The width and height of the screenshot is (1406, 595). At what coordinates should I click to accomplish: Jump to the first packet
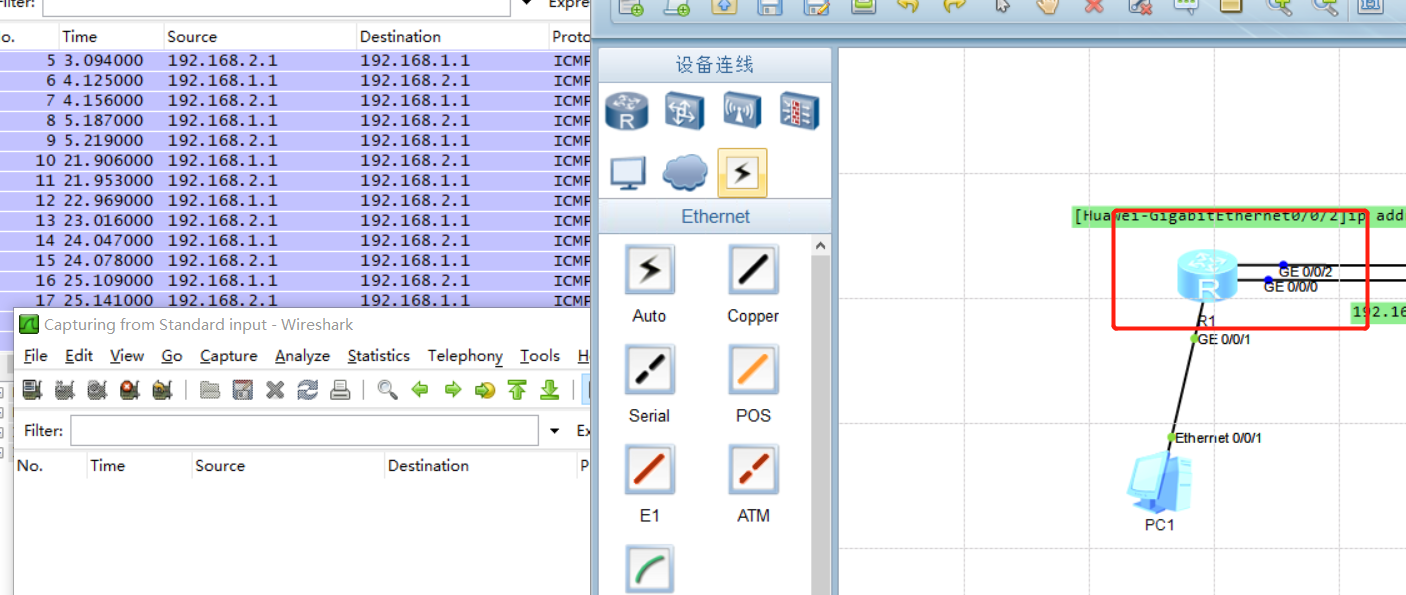click(517, 389)
